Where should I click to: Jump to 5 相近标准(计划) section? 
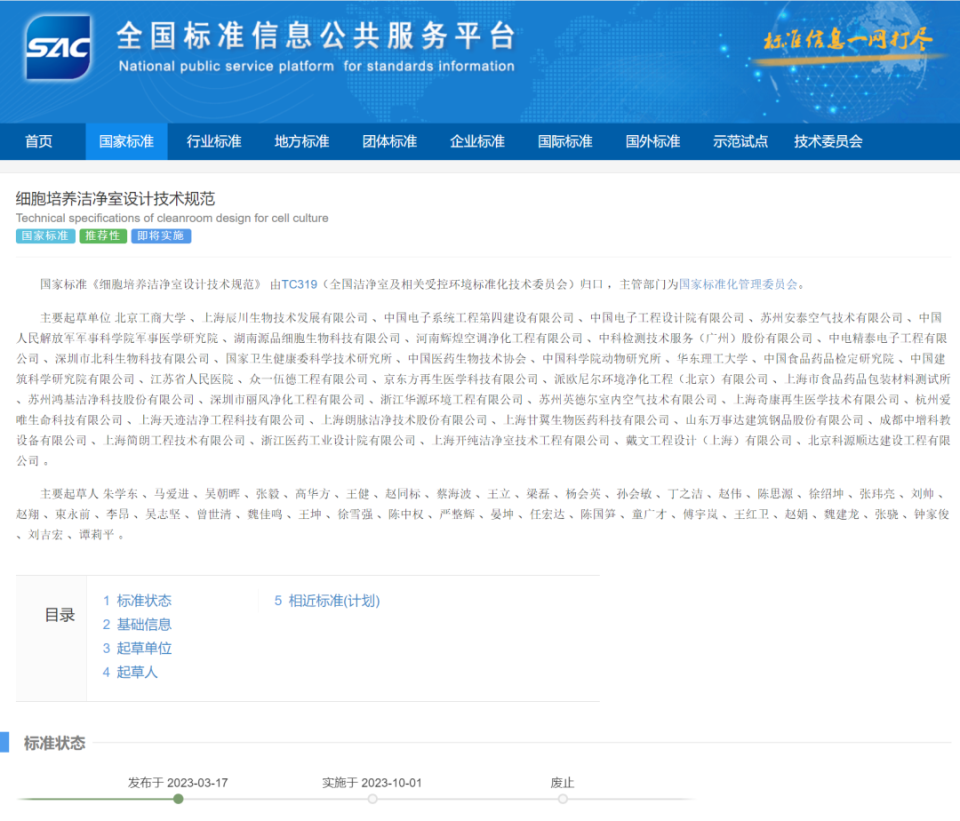click(x=327, y=601)
